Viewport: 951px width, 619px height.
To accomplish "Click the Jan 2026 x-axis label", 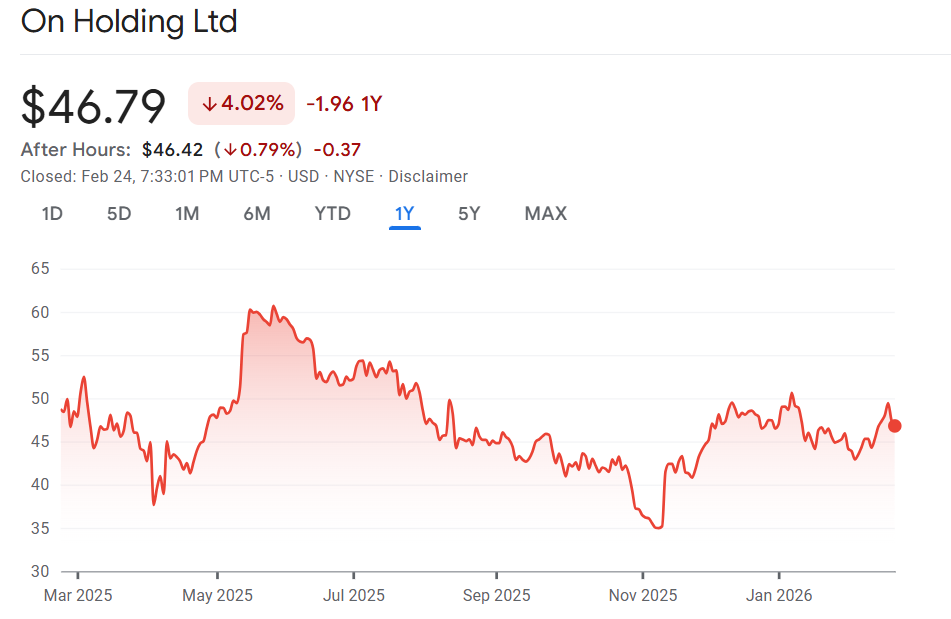I will pyautogui.click(x=779, y=595).
